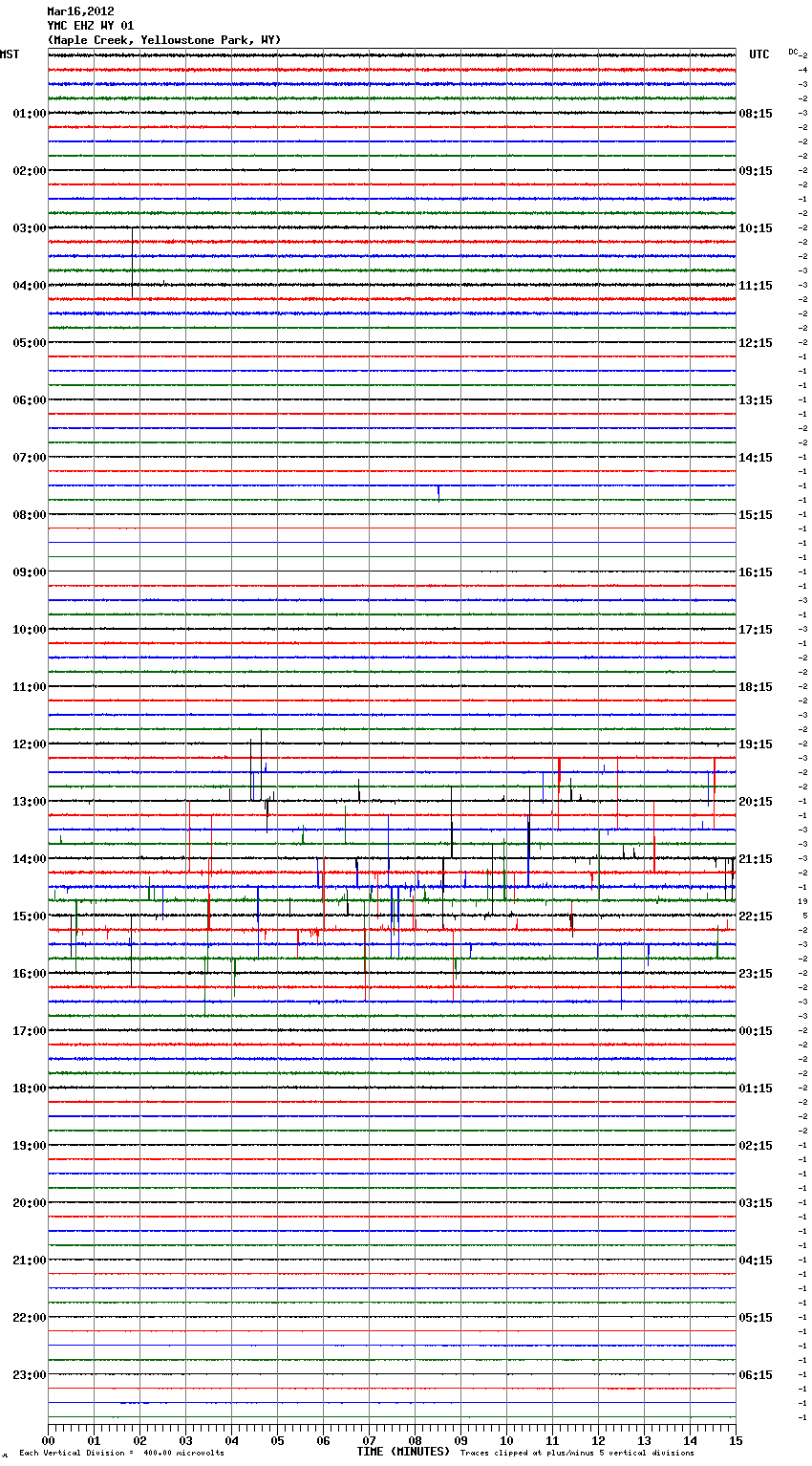
Task: Select the 17:00 MST time label
Action: coord(29,1031)
